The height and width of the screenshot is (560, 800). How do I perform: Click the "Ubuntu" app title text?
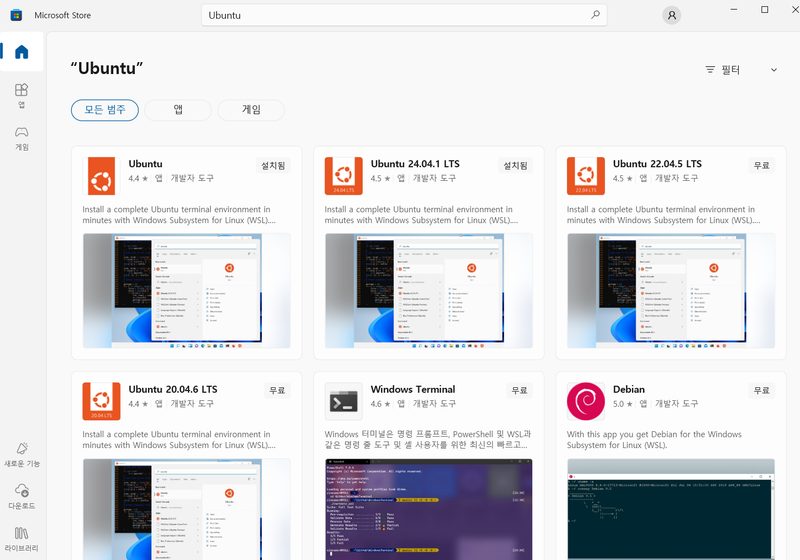[145, 164]
